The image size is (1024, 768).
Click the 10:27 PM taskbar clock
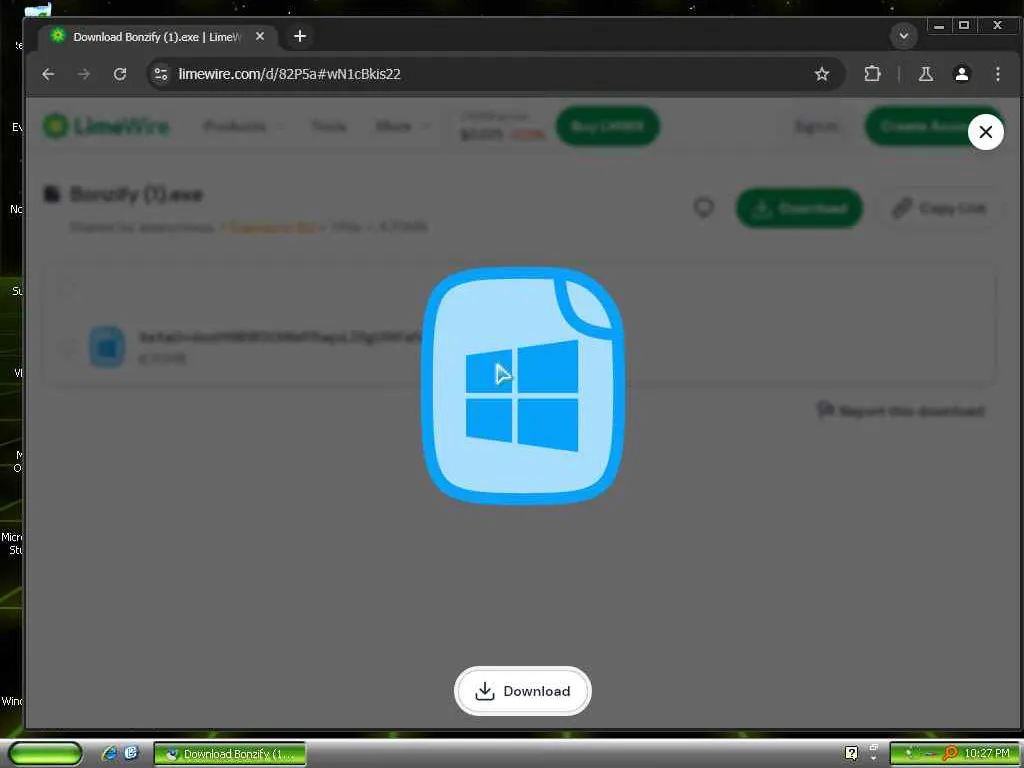click(987, 753)
